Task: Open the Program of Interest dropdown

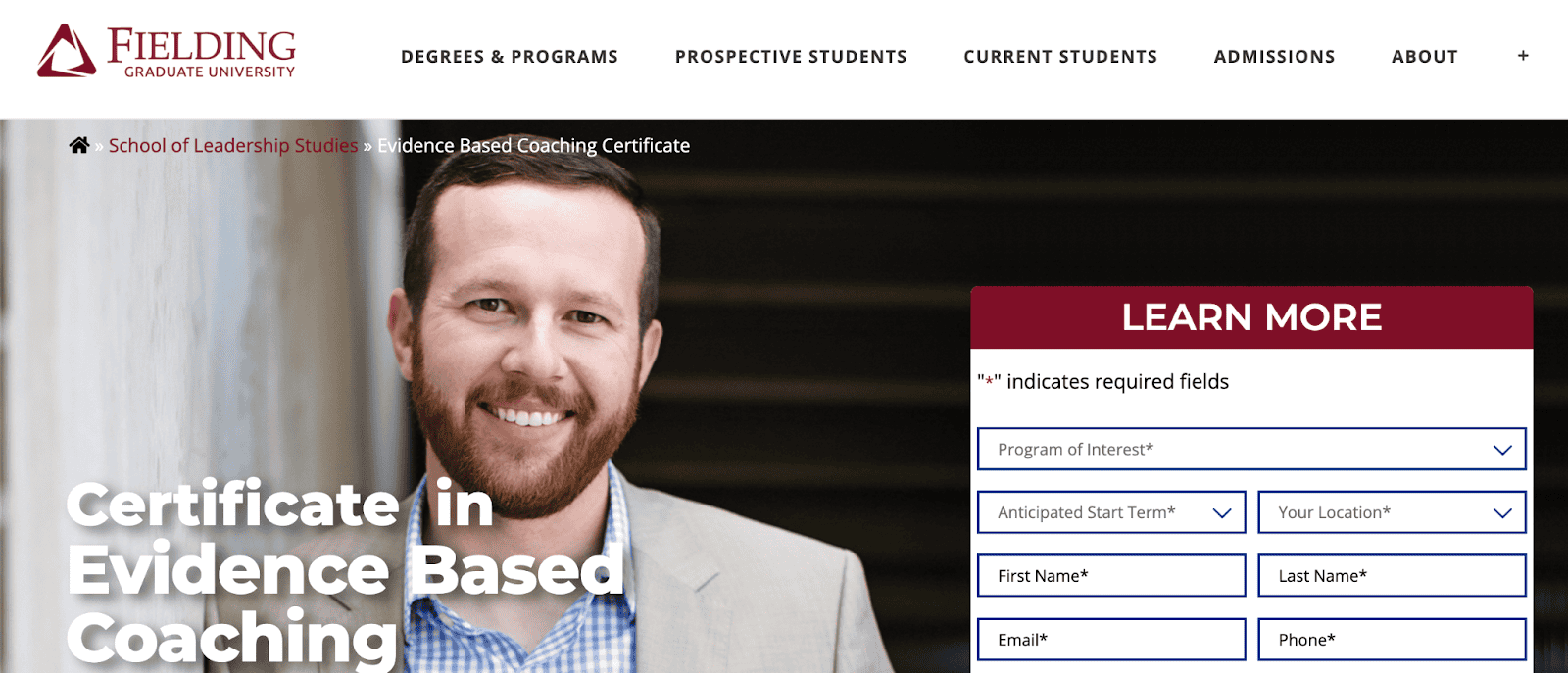Action: click(1251, 450)
